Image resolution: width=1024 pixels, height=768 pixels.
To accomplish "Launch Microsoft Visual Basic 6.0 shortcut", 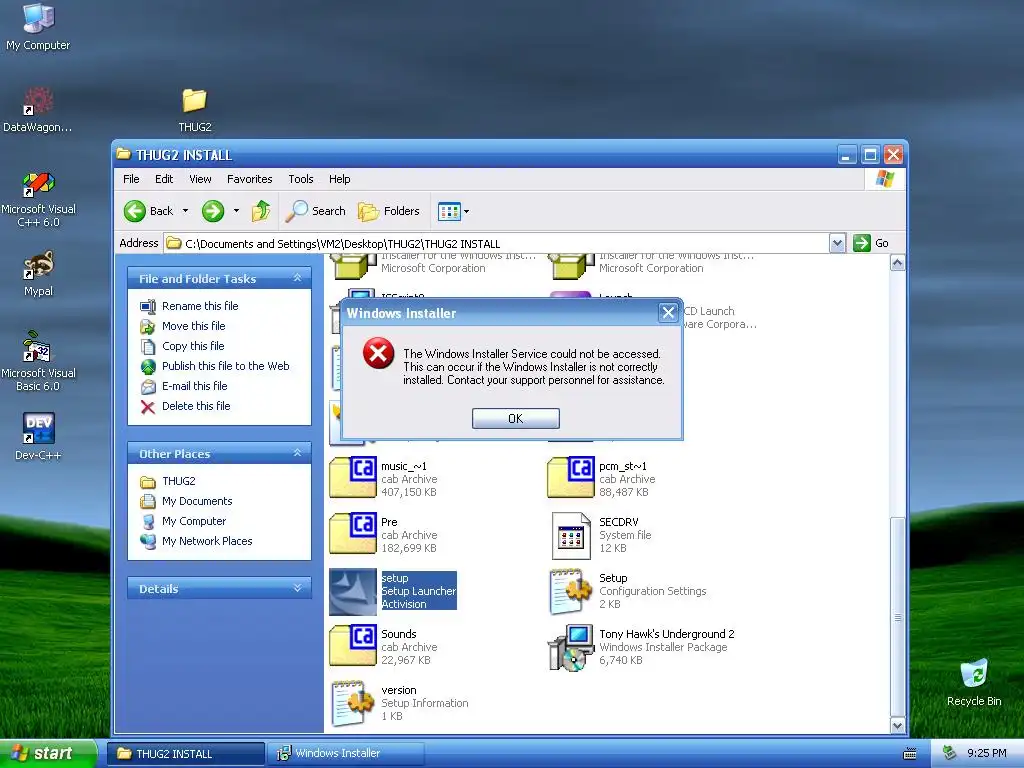I will pos(38,361).
